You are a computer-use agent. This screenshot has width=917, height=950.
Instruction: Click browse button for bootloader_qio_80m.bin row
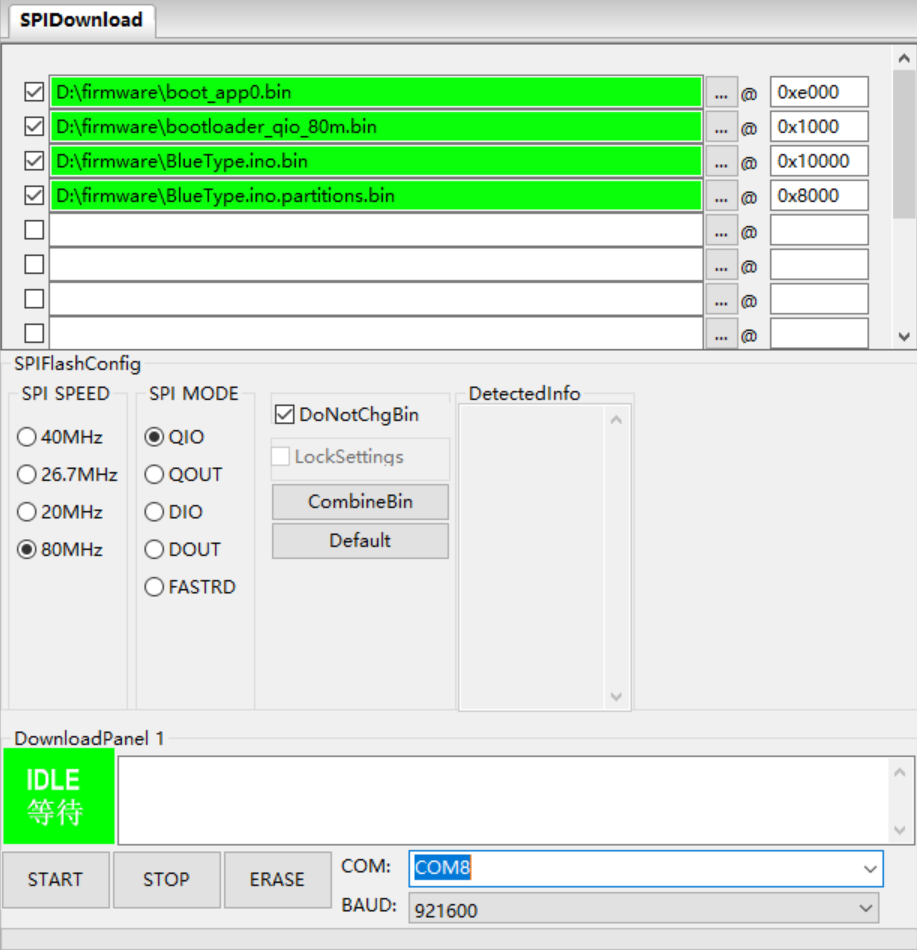point(721,127)
